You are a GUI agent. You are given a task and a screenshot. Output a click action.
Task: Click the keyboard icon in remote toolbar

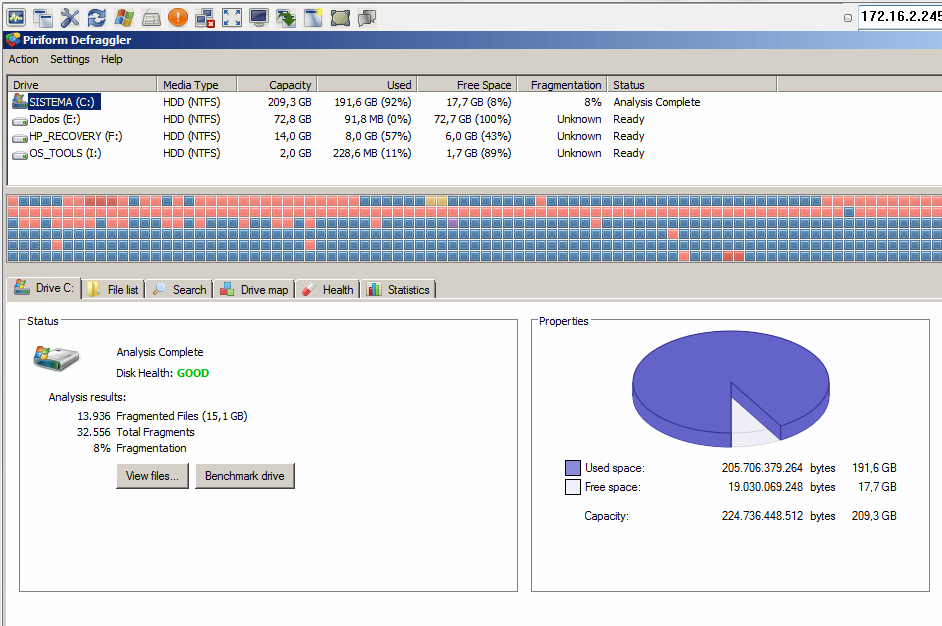[151, 17]
